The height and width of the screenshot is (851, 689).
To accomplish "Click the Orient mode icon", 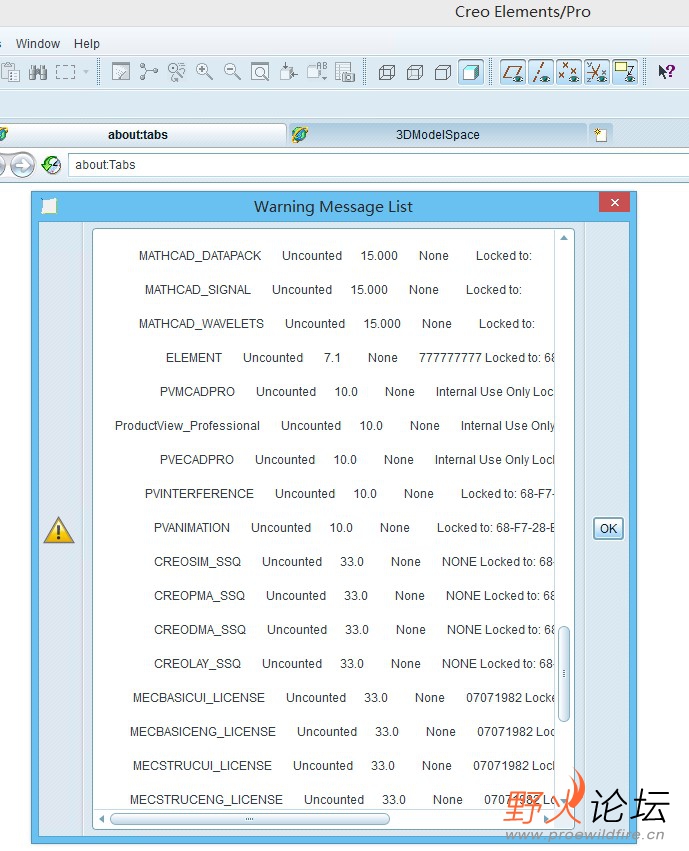I will click(176, 72).
